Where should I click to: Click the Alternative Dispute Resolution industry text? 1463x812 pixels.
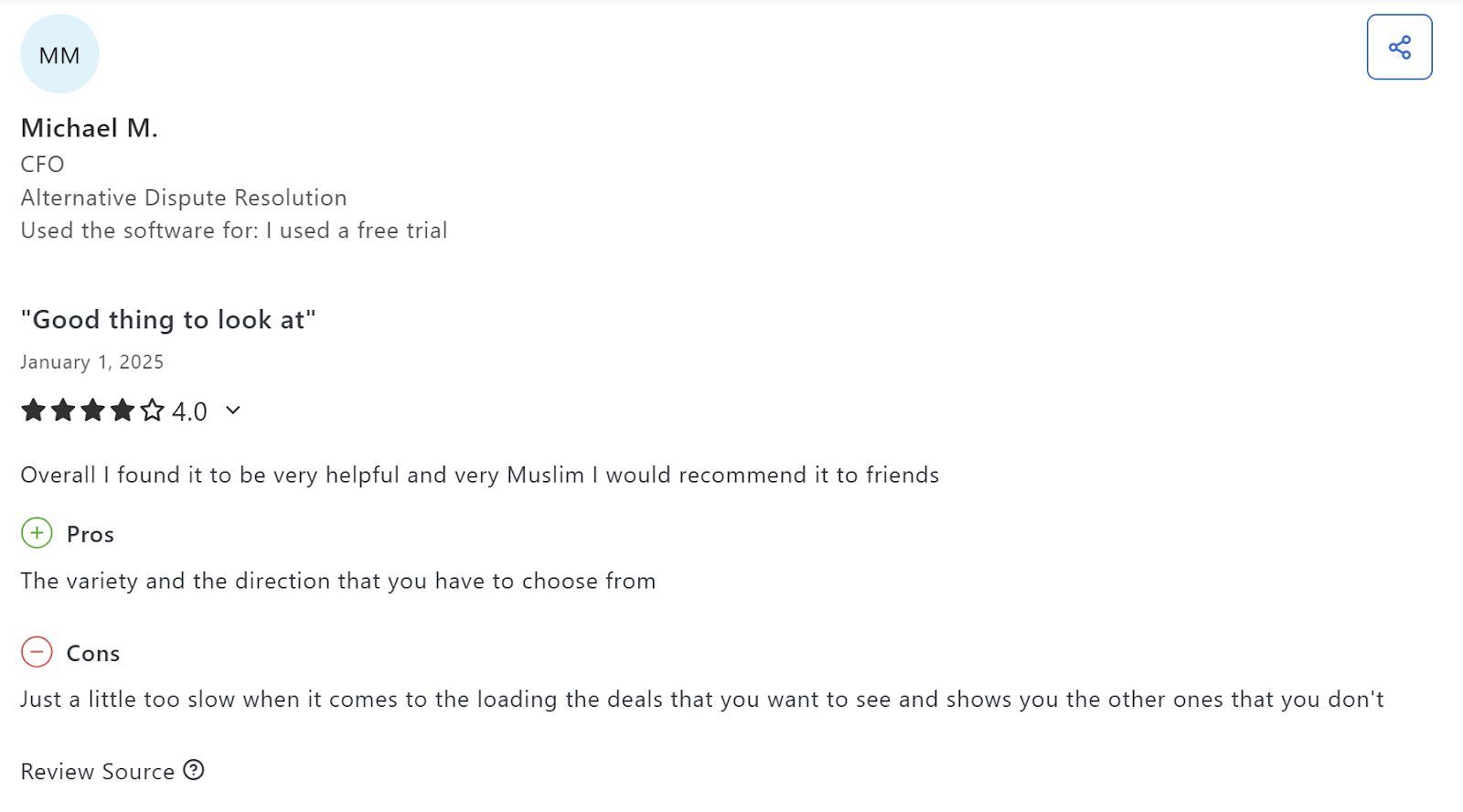pyautogui.click(x=184, y=198)
